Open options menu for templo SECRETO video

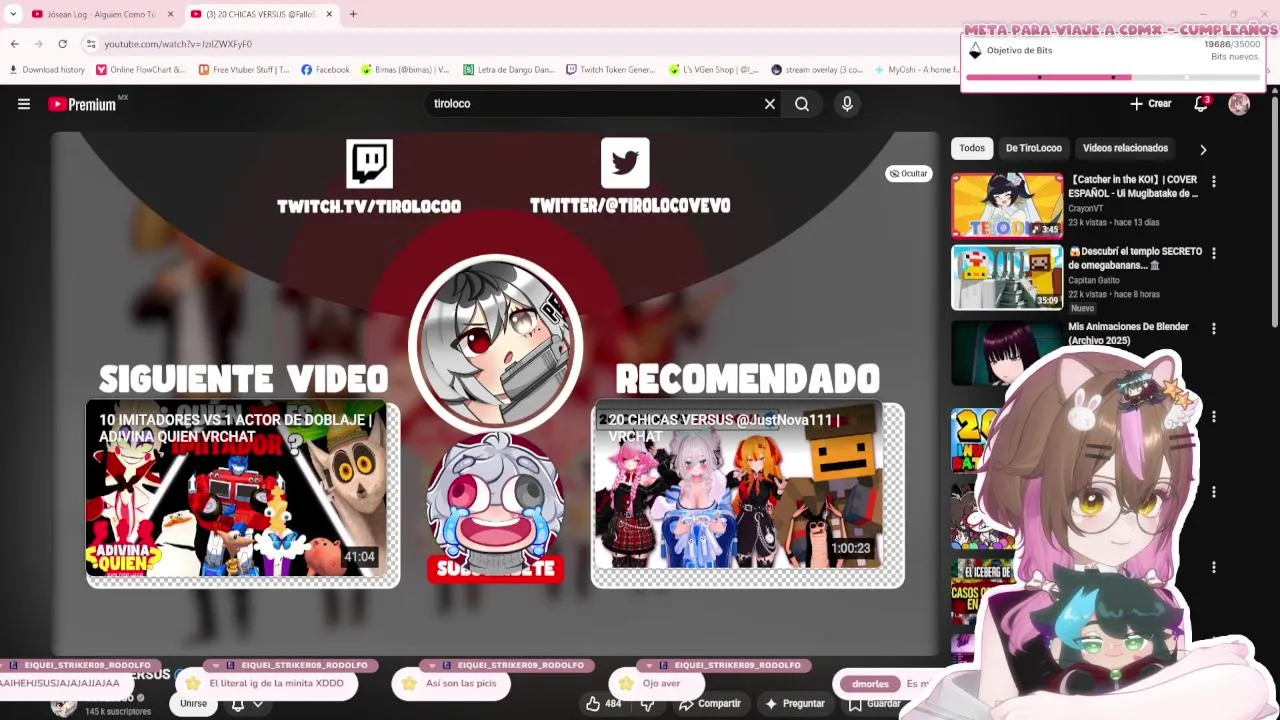point(1213,254)
